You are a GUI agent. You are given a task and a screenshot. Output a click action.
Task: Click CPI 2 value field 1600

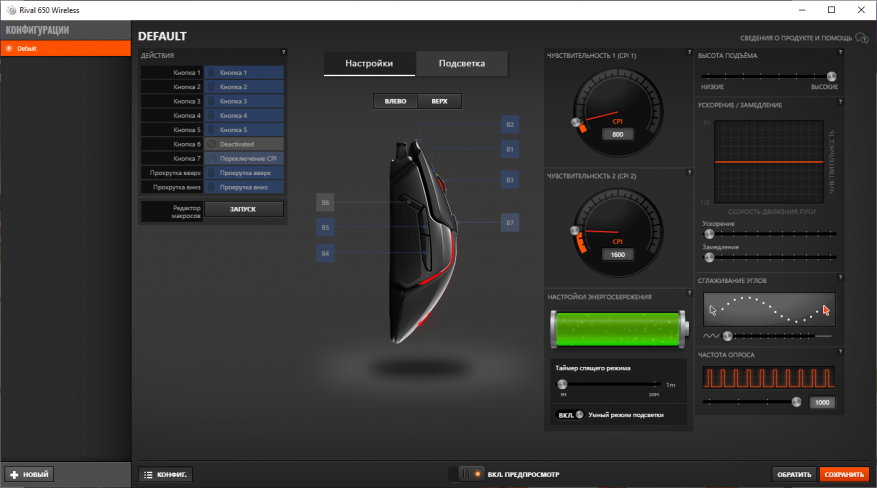(x=617, y=254)
